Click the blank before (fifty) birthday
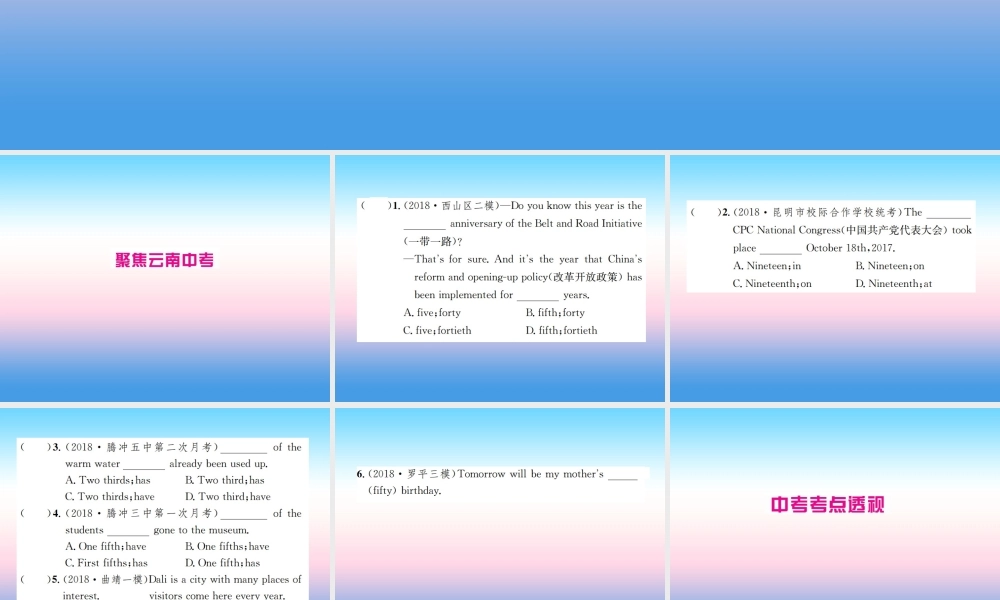 coord(622,474)
